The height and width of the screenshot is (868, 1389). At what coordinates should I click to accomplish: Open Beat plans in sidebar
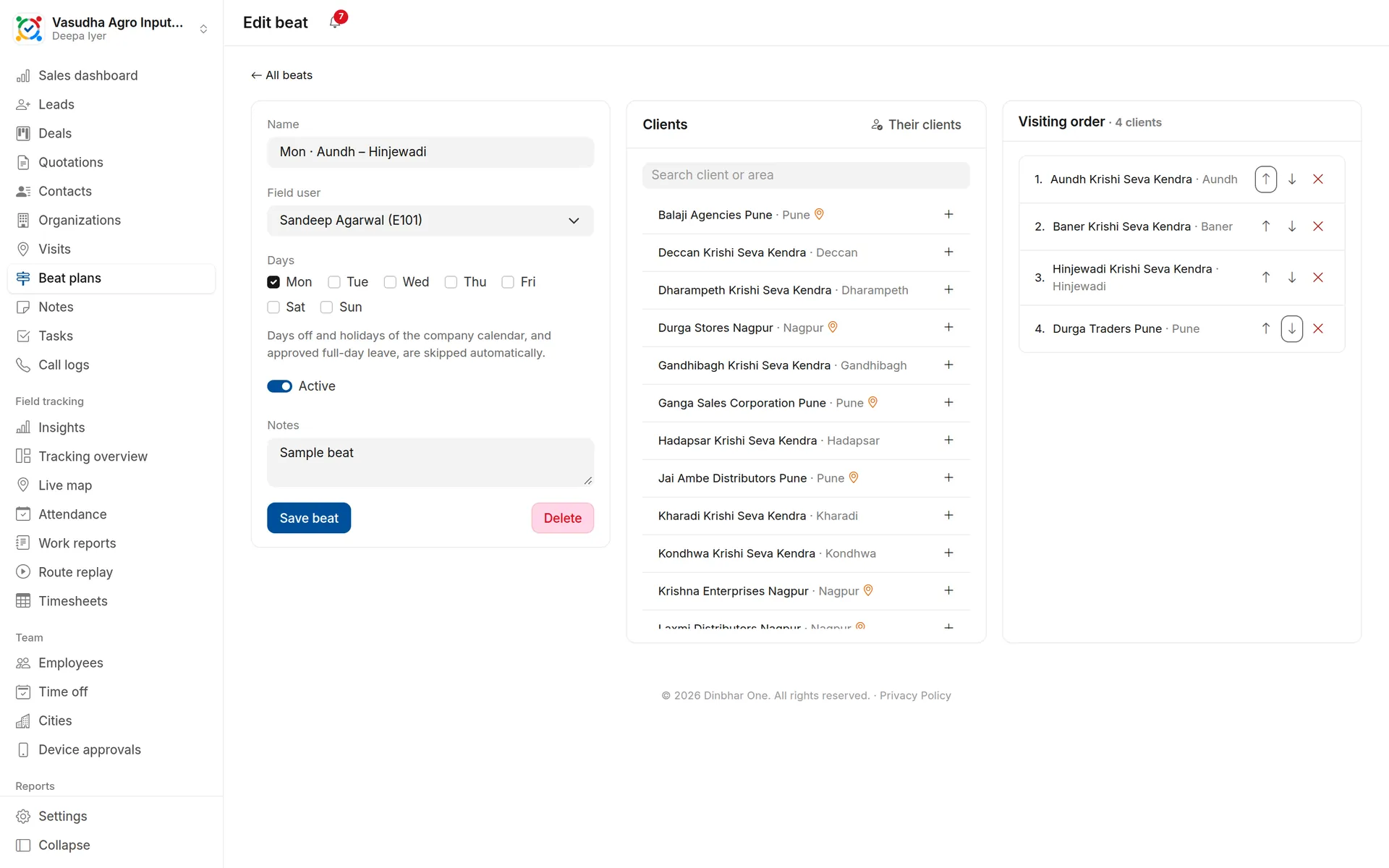[x=111, y=278]
